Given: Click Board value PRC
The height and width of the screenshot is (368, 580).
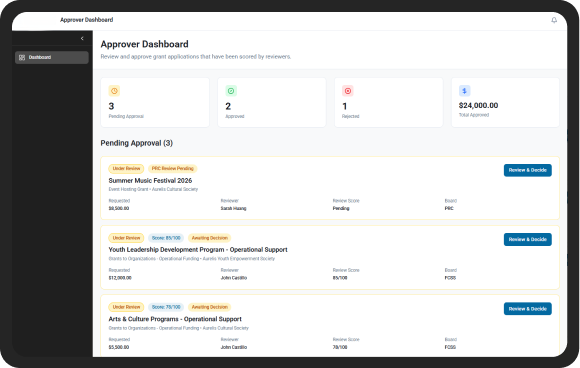Looking at the screenshot, I should [449, 209].
